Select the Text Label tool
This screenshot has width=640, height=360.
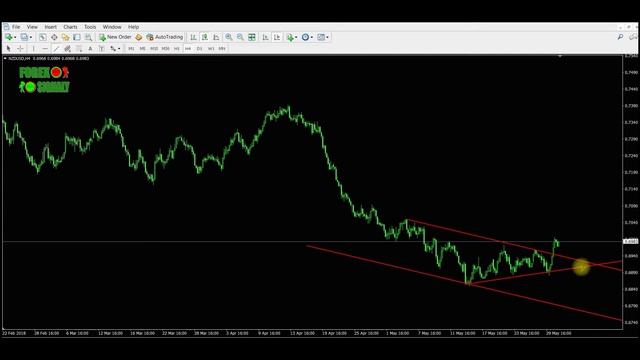pyautogui.click(x=102, y=49)
